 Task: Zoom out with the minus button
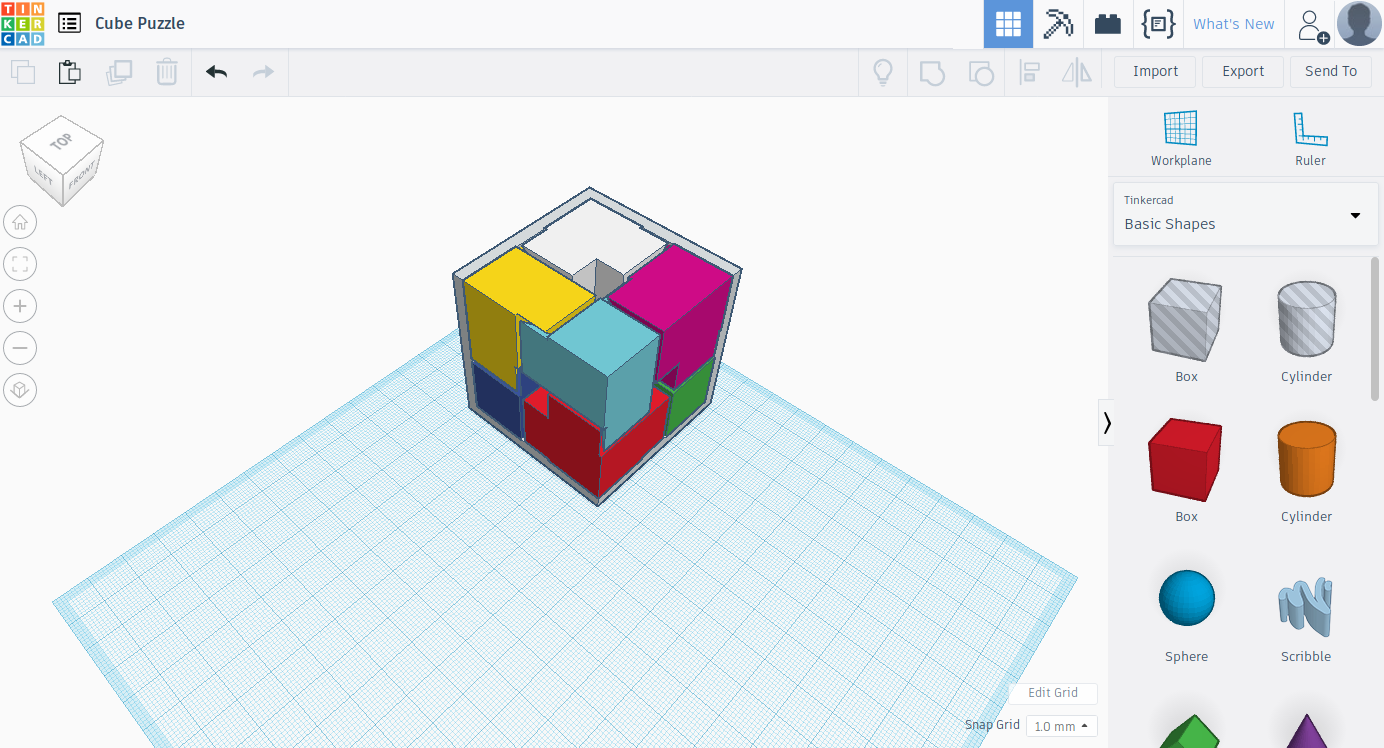coord(20,348)
